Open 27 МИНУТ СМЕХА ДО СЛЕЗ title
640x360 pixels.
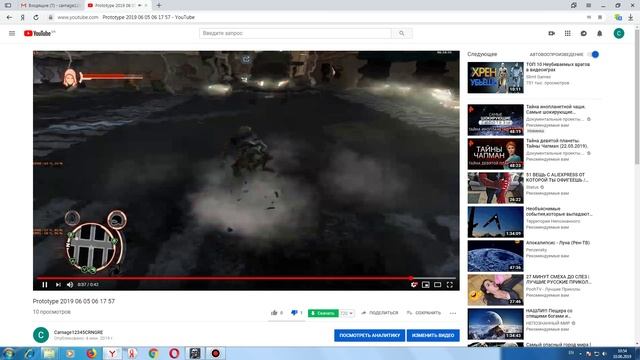[558, 280]
